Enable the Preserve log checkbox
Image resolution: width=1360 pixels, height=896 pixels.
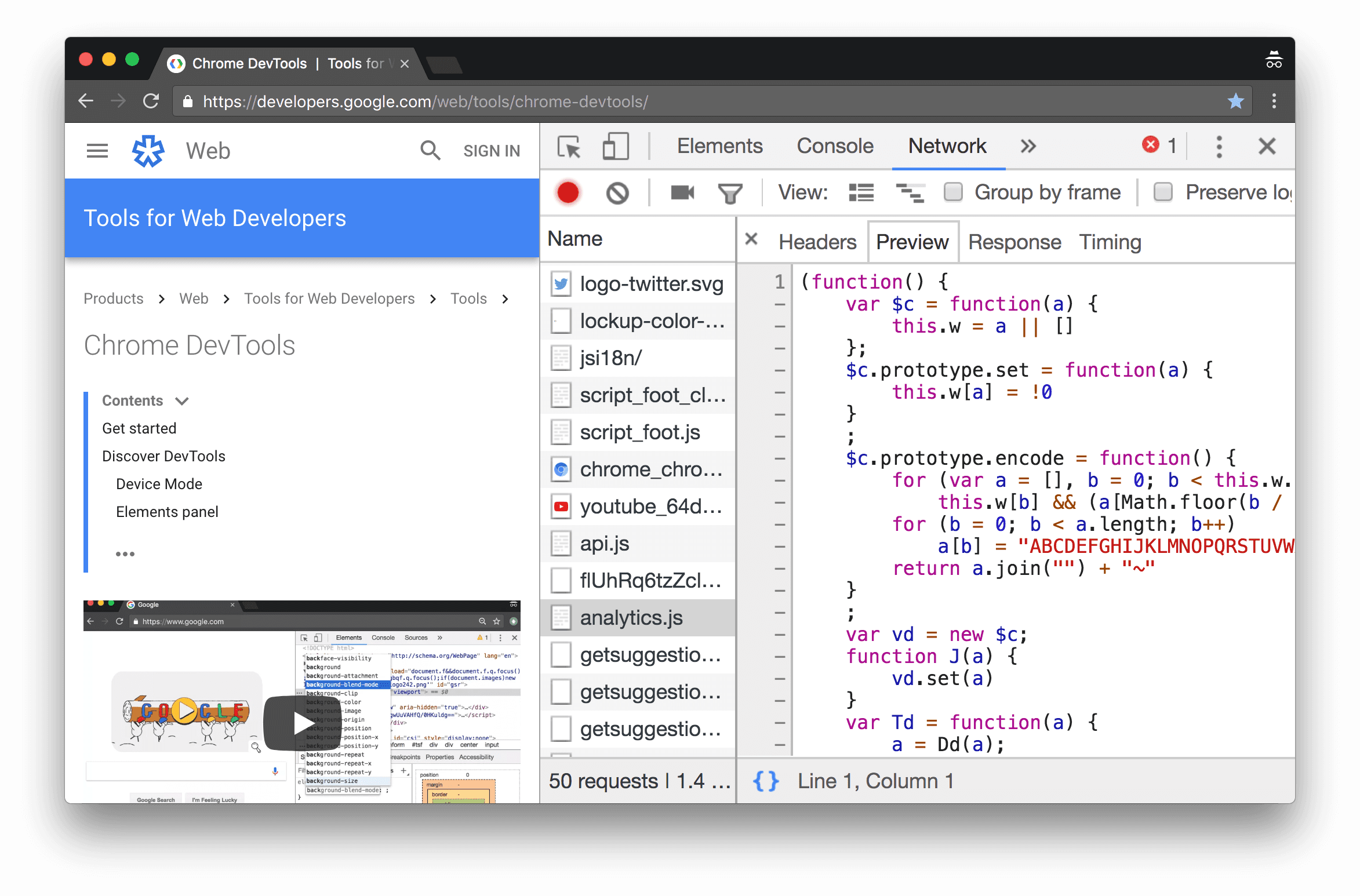(x=1162, y=192)
